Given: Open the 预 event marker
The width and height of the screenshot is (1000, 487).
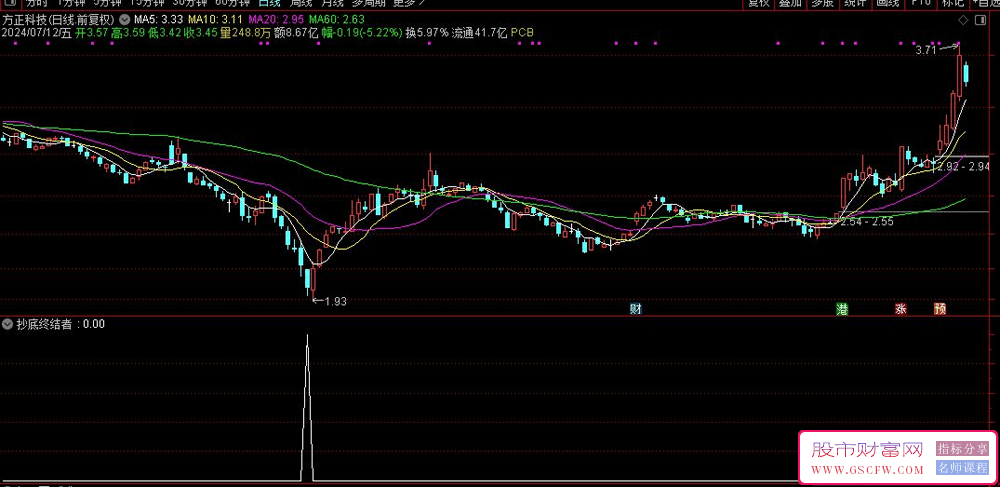Looking at the screenshot, I should click(x=939, y=309).
